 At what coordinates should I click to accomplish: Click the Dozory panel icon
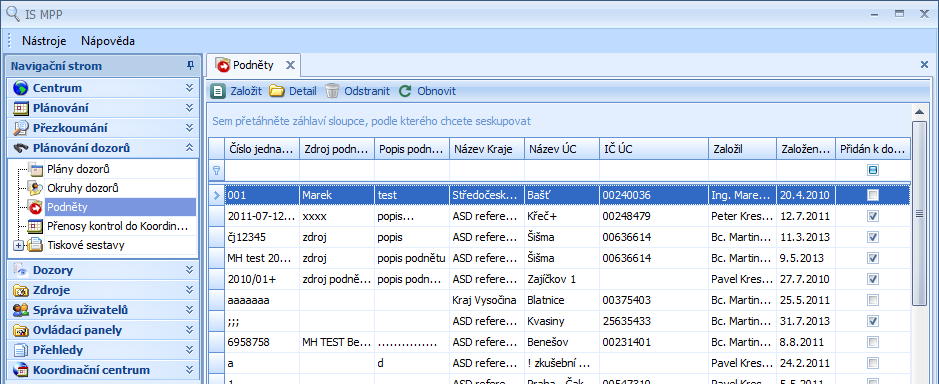(20, 270)
